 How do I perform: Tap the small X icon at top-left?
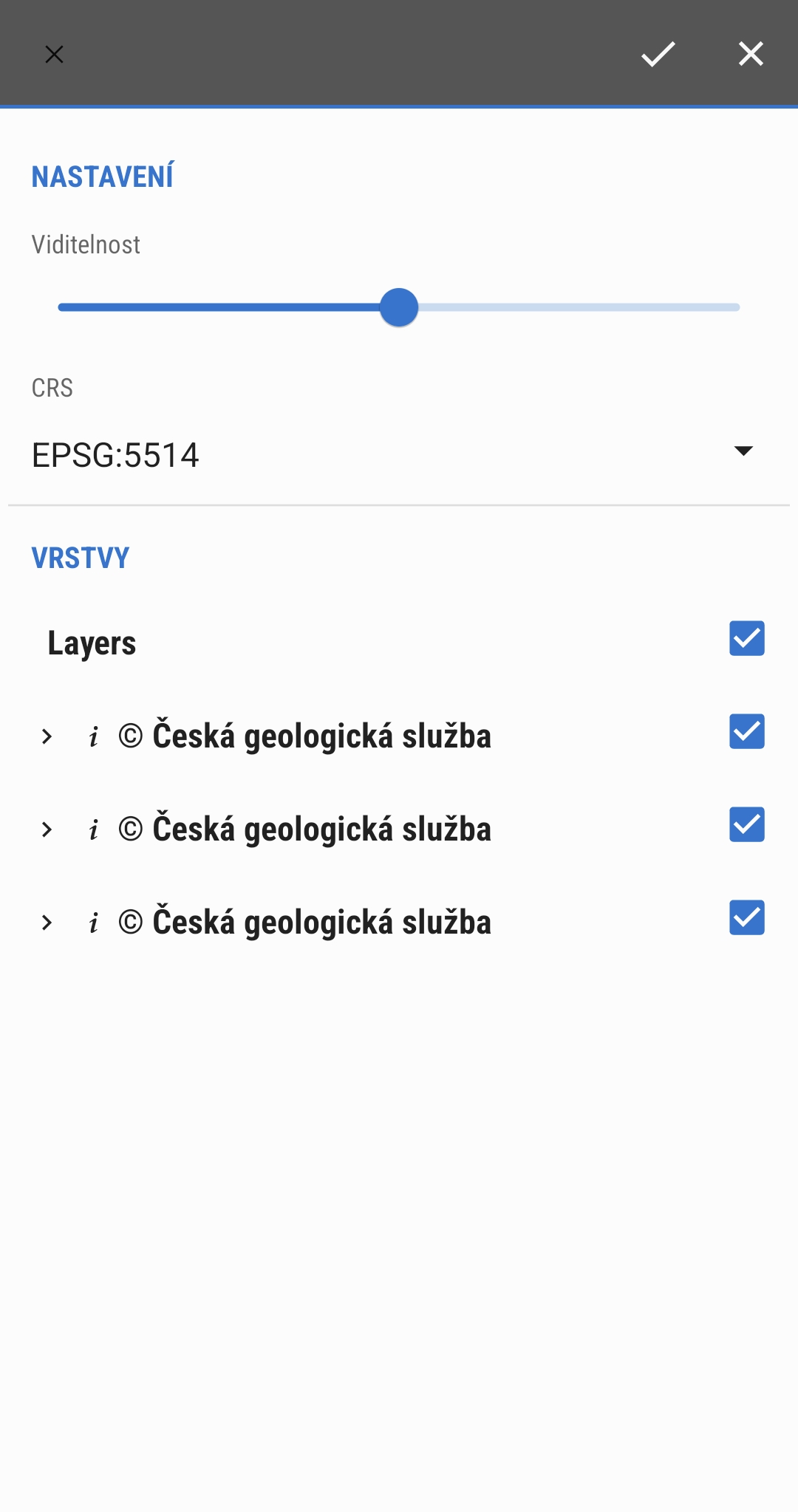(54, 55)
